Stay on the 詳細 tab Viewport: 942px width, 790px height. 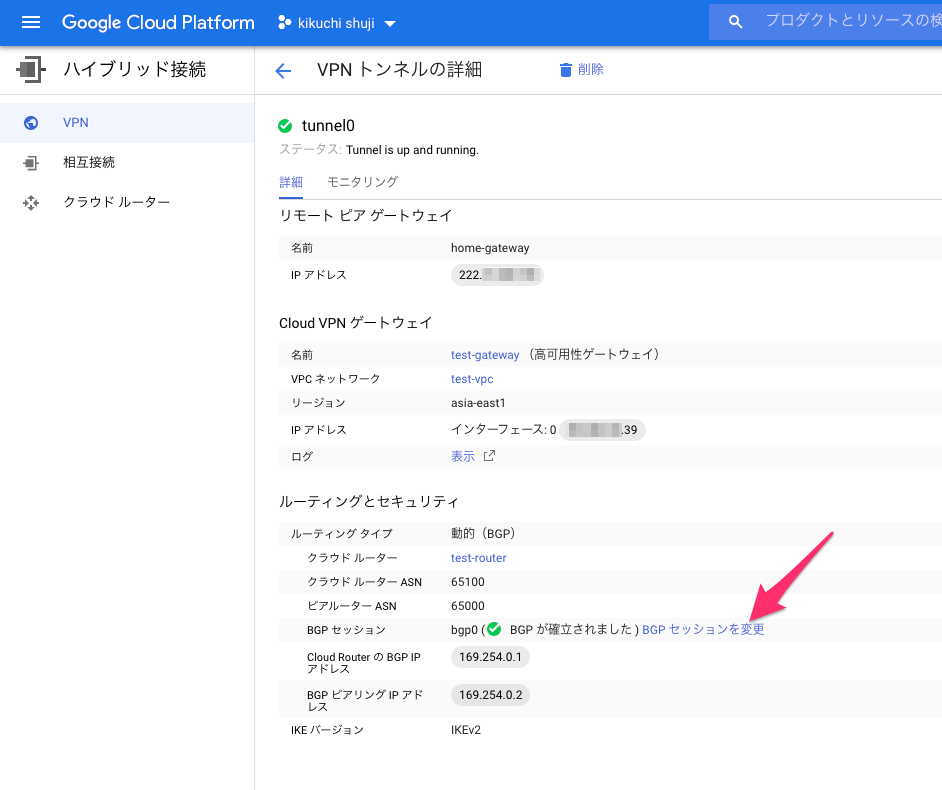click(291, 183)
